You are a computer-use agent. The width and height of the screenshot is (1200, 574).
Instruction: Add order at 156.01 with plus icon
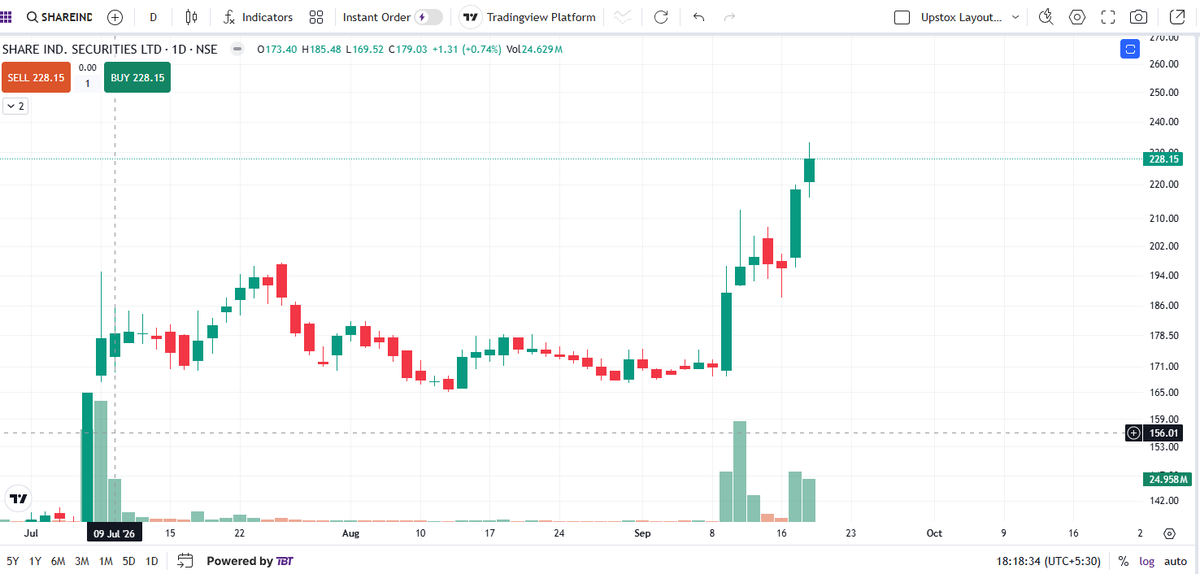1134,433
